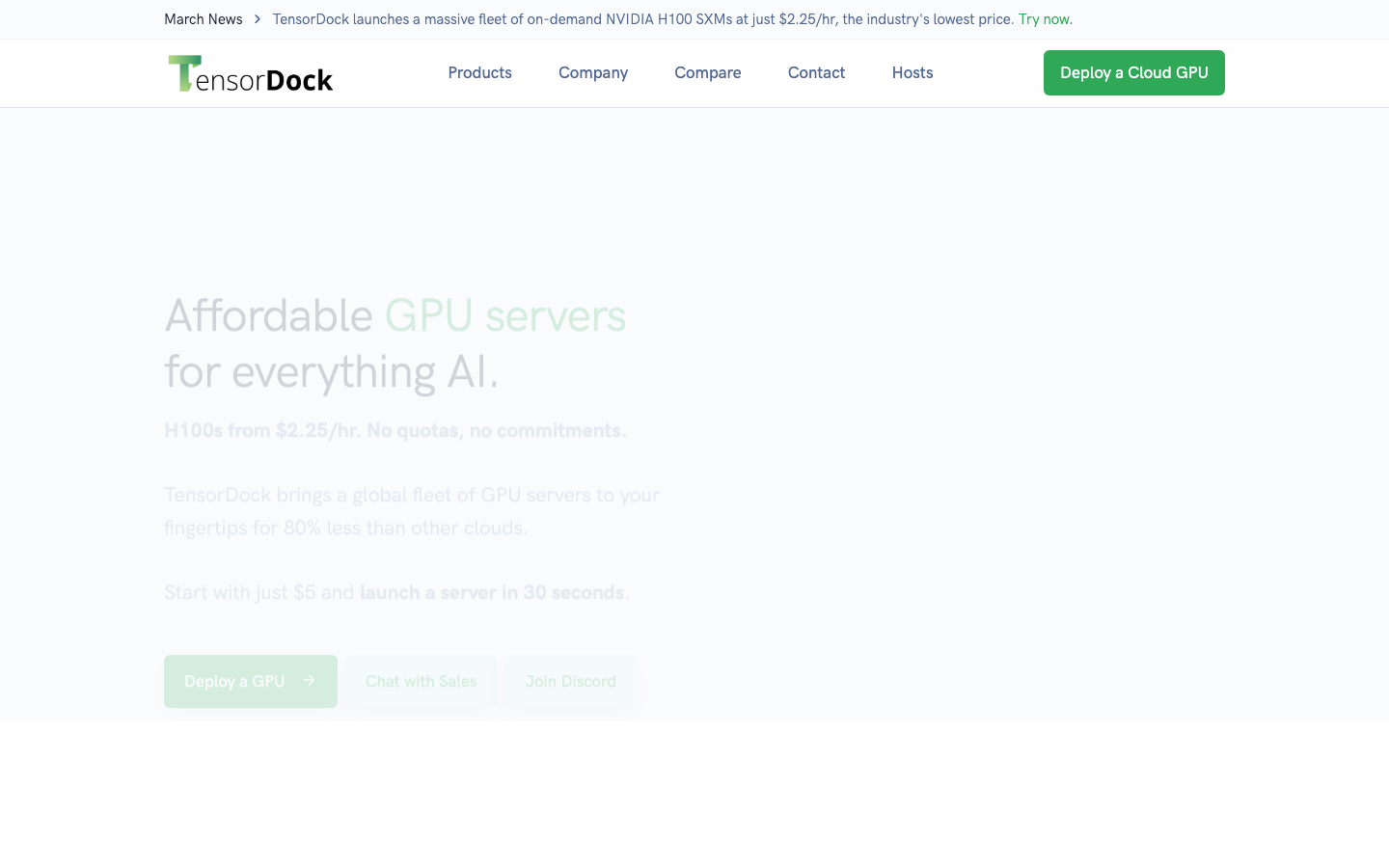This screenshot has height=868, width=1389.
Task: Click the Deploy a GPU button
Action: pyautogui.click(x=251, y=681)
